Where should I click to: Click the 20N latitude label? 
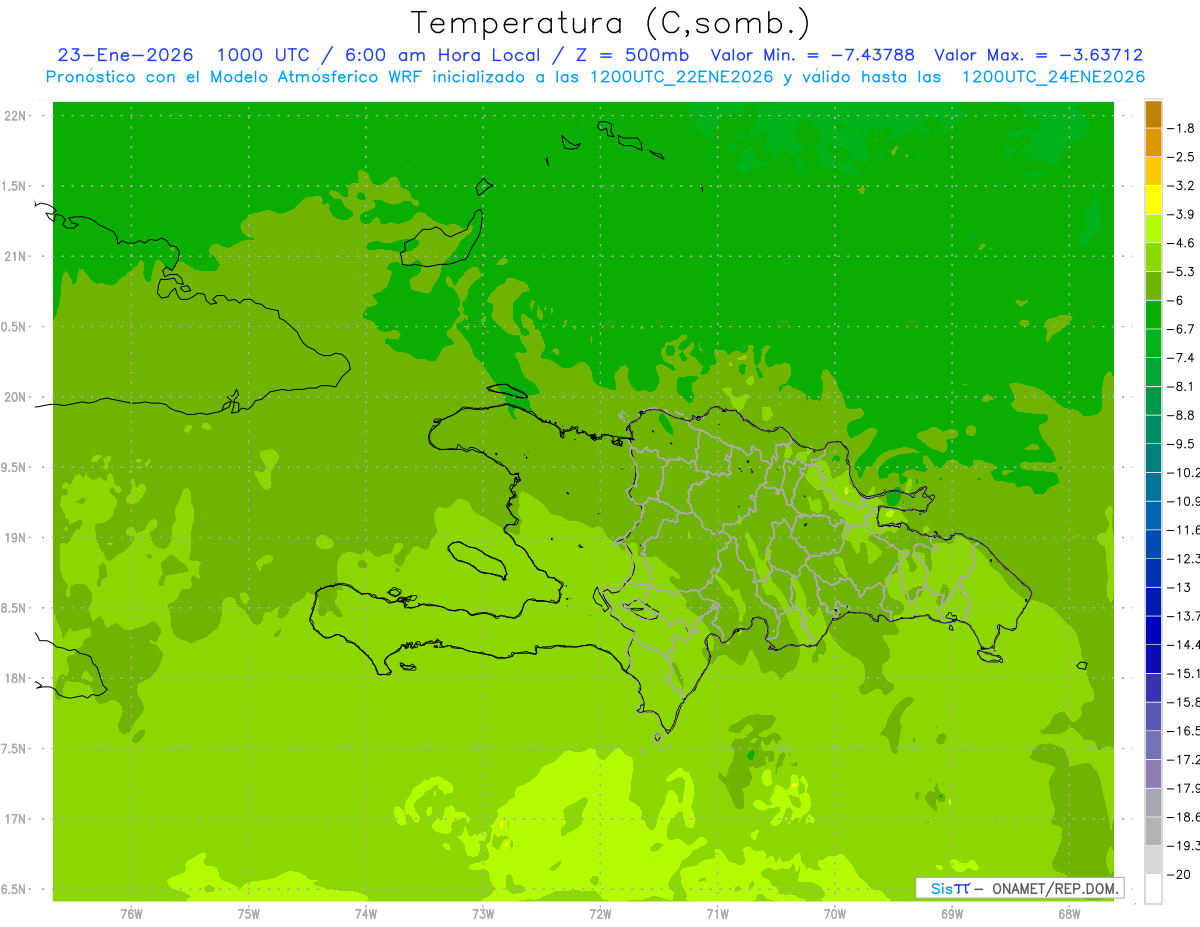(16, 397)
